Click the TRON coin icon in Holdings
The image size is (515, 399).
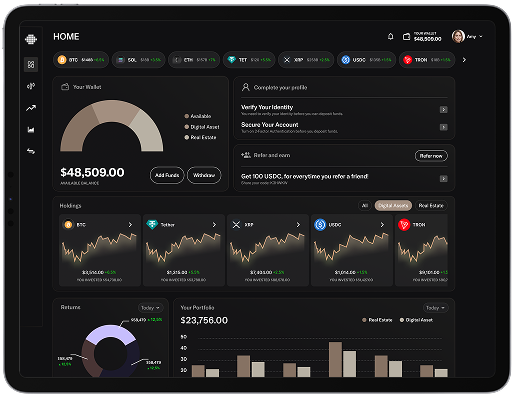[x=404, y=225]
